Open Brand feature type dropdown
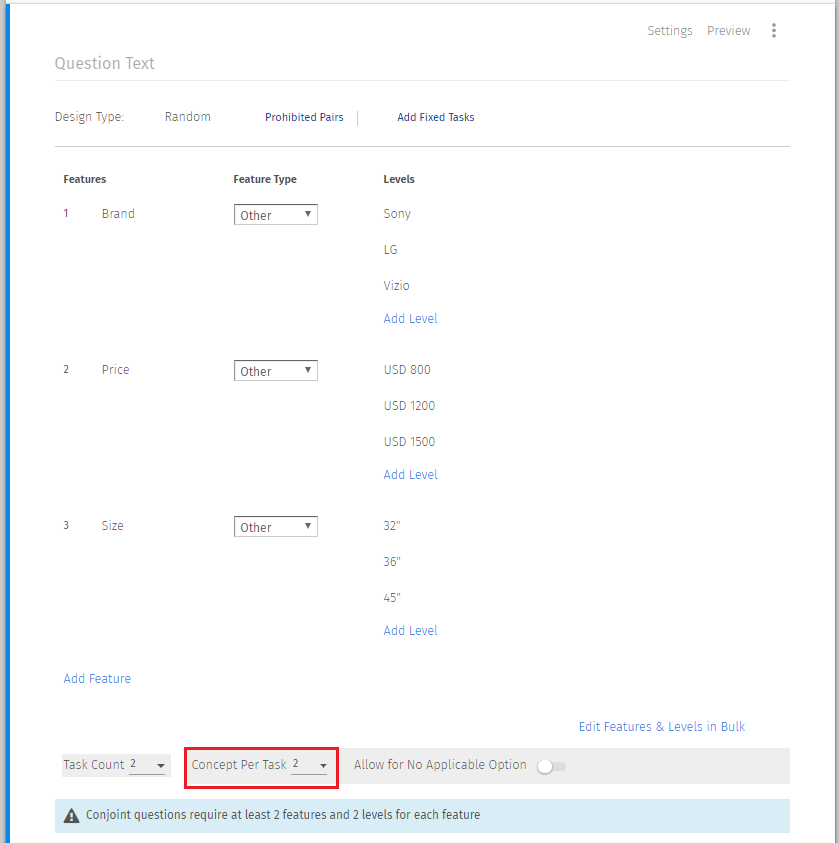839x843 pixels. tap(275, 215)
